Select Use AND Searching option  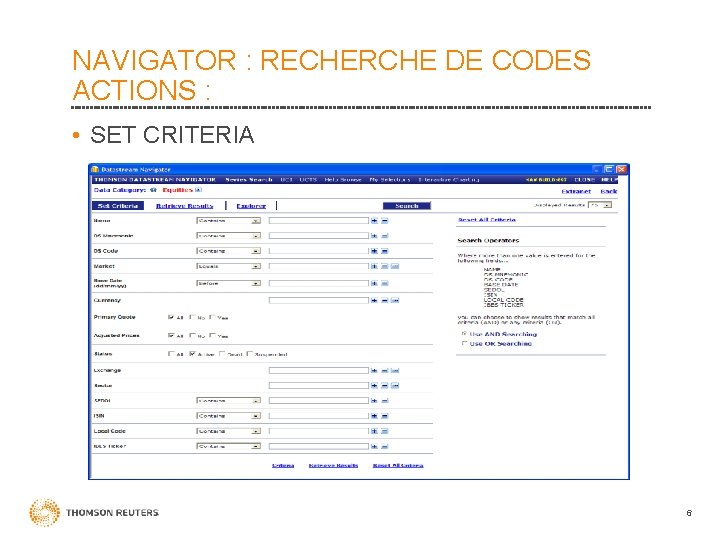point(464,334)
